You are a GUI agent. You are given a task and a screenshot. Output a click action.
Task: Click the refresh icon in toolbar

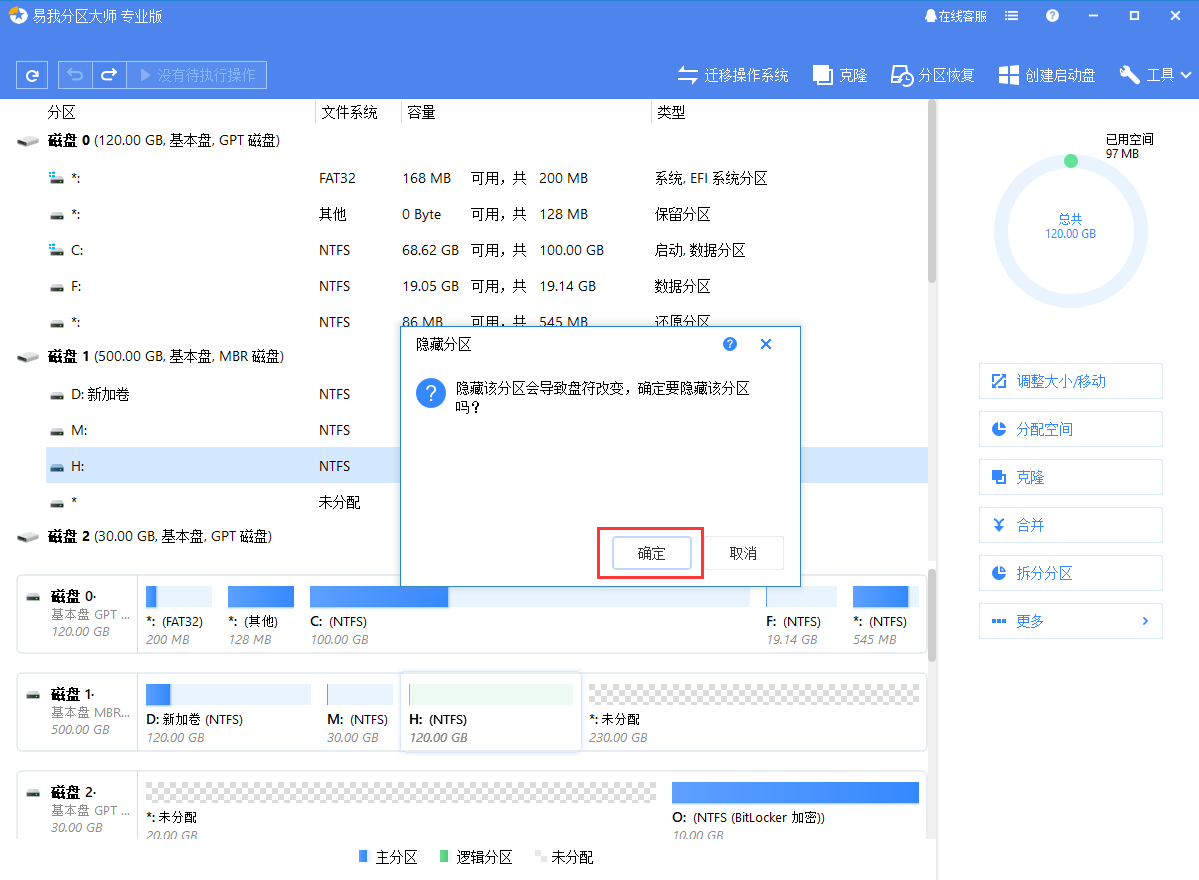[32, 75]
